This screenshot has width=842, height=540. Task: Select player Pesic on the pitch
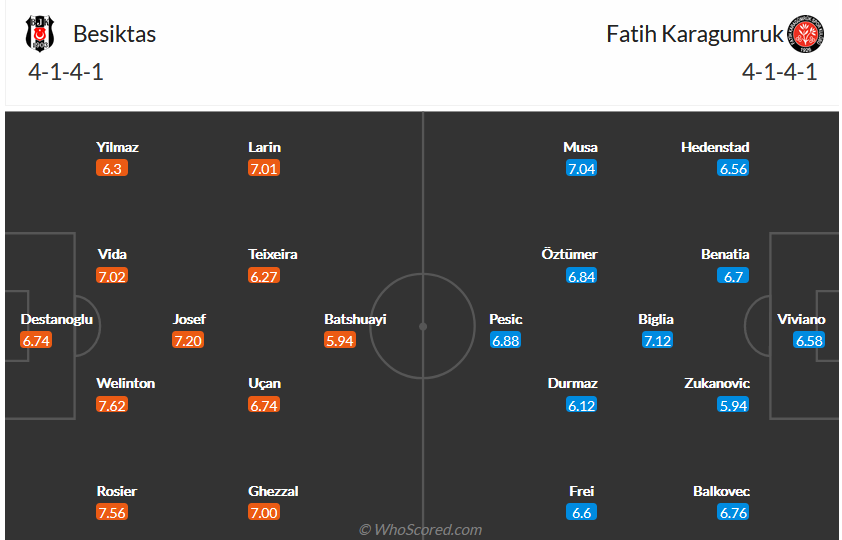coord(506,320)
